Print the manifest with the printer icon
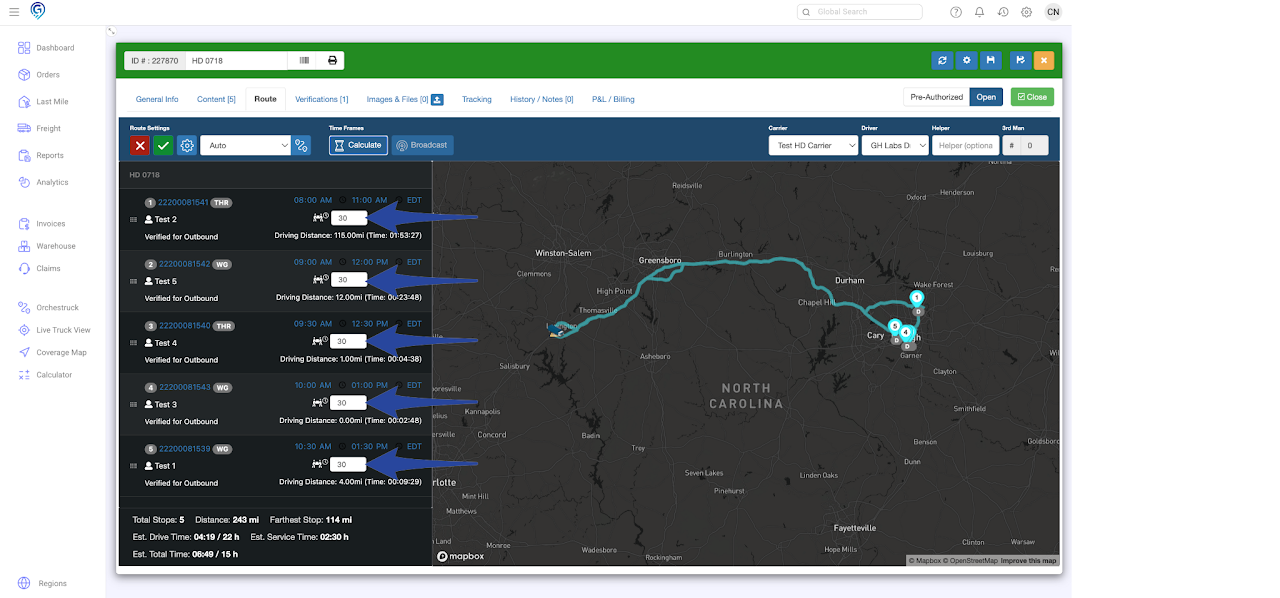 [x=332, y=61]
